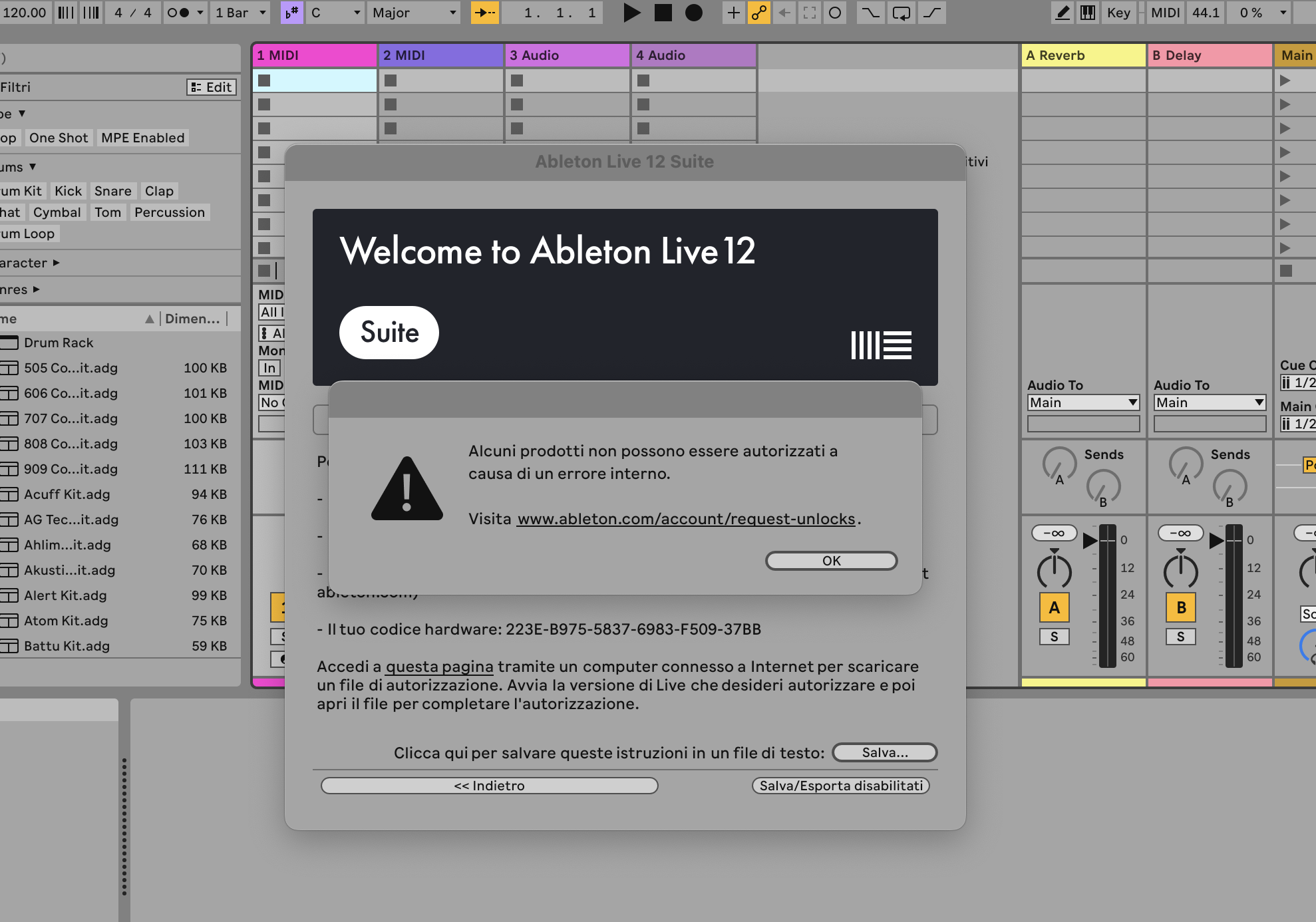Image resolution: width=1316 pixels, height=922 pixels.
Task: Select the Clap filter tag
Action: (x=159, y=191)
